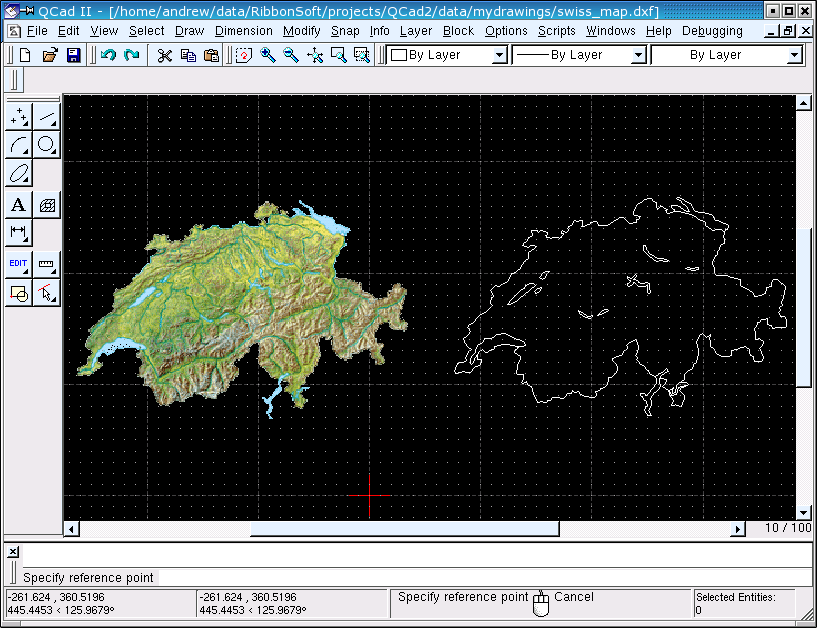Open the EDIT tools menu
The height and width of the screenshot is (628, 817).
19,264
